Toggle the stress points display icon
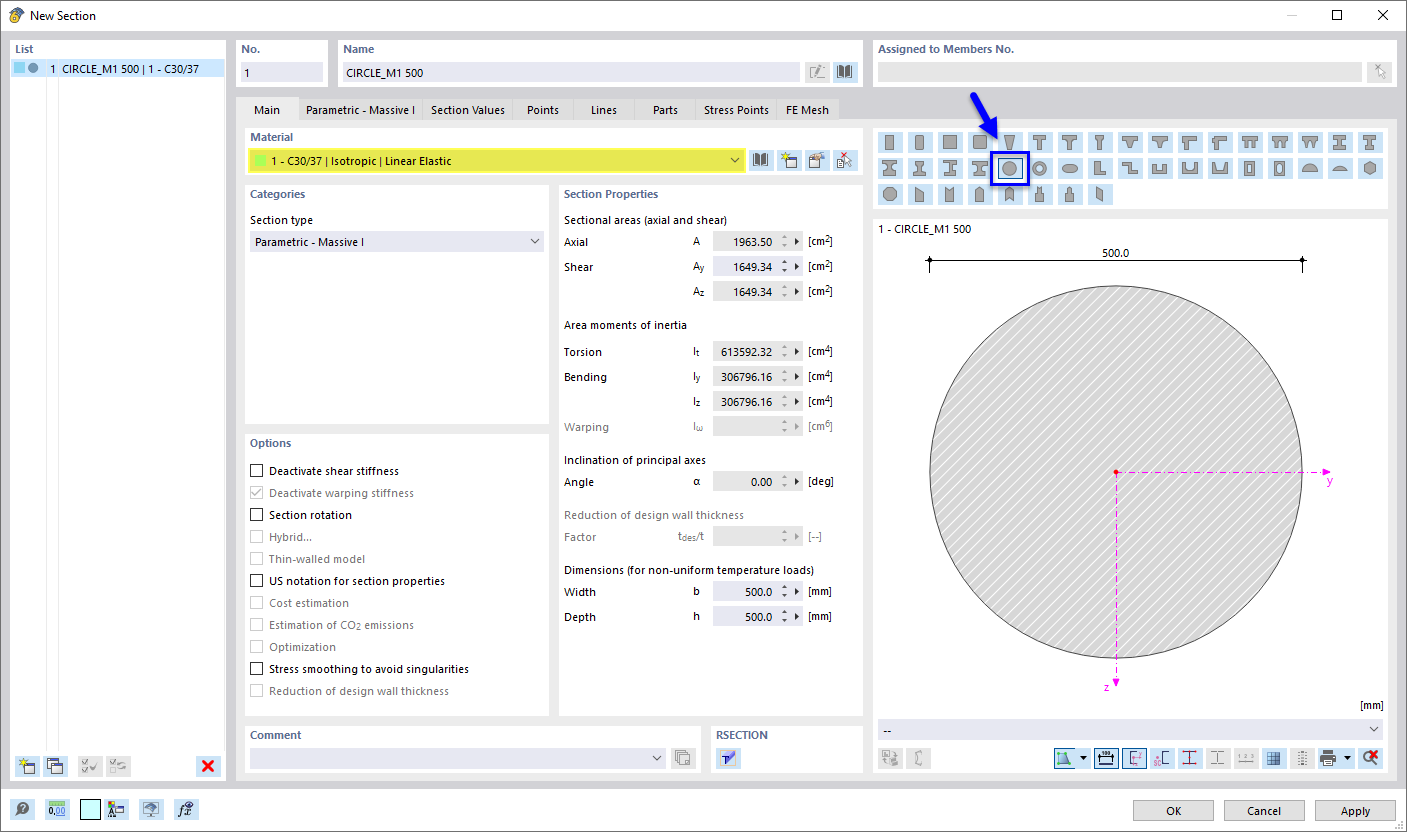 (1190, 758)
